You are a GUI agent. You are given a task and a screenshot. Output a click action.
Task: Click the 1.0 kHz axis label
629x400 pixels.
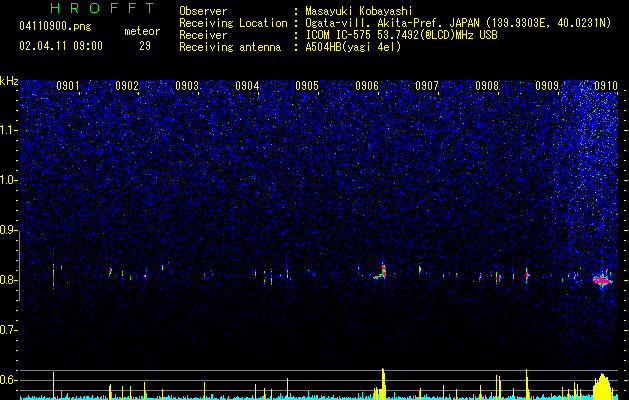[x=9, y=181]
